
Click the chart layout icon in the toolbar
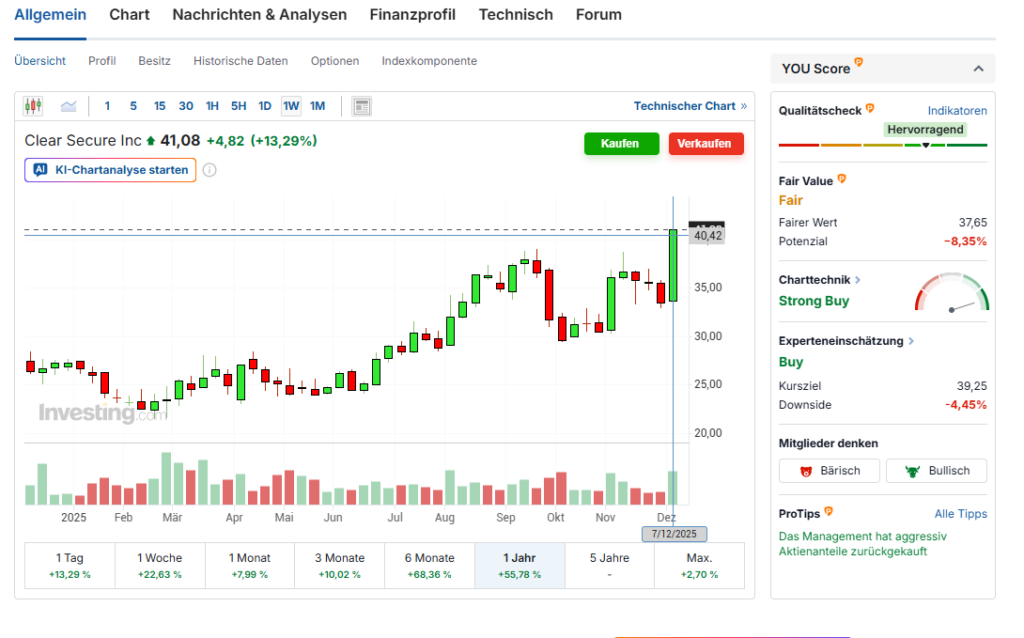tap(362, 106)
